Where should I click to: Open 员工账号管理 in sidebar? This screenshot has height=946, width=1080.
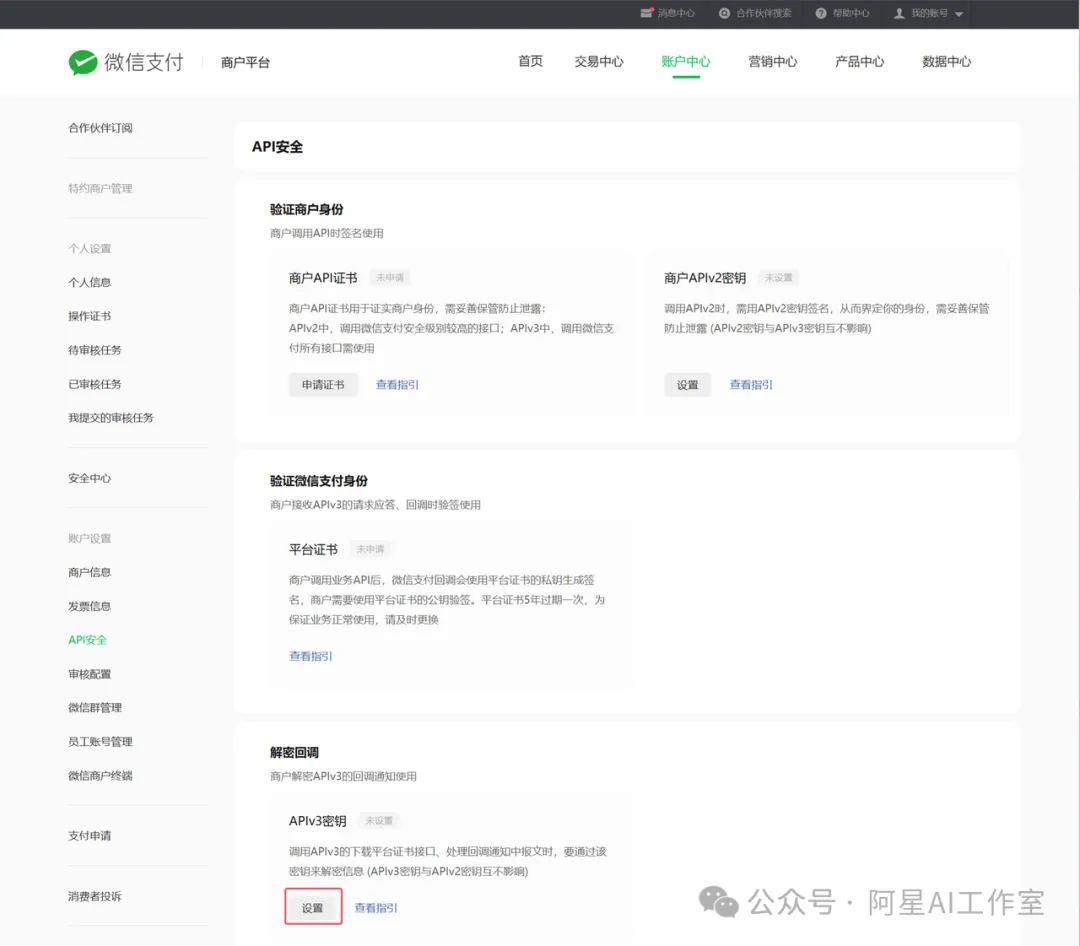pyautogui.click(x=101, y=741)
